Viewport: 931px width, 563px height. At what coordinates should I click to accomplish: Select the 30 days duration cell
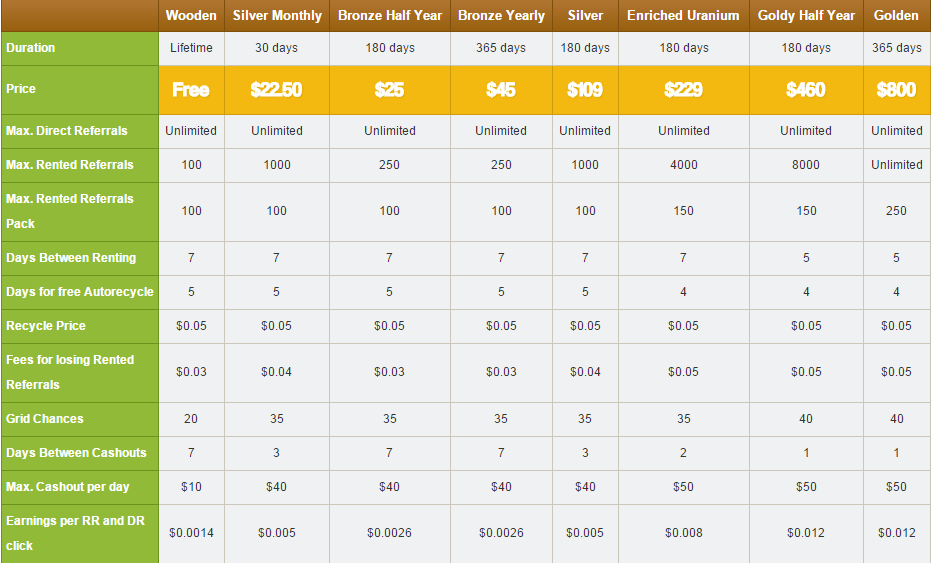coord(277,48)
